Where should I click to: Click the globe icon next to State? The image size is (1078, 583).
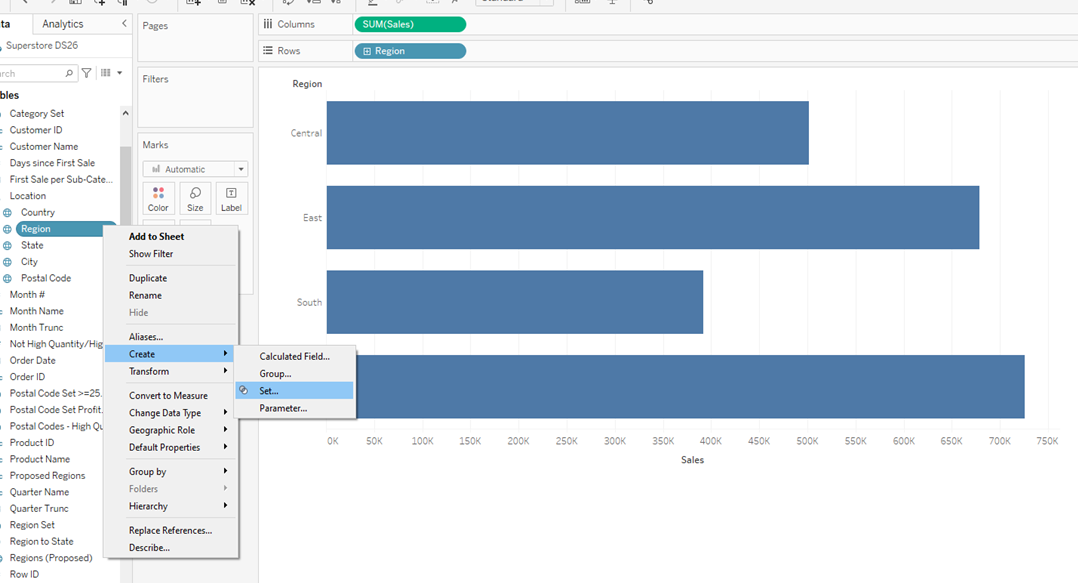click(x=8, y=245)
